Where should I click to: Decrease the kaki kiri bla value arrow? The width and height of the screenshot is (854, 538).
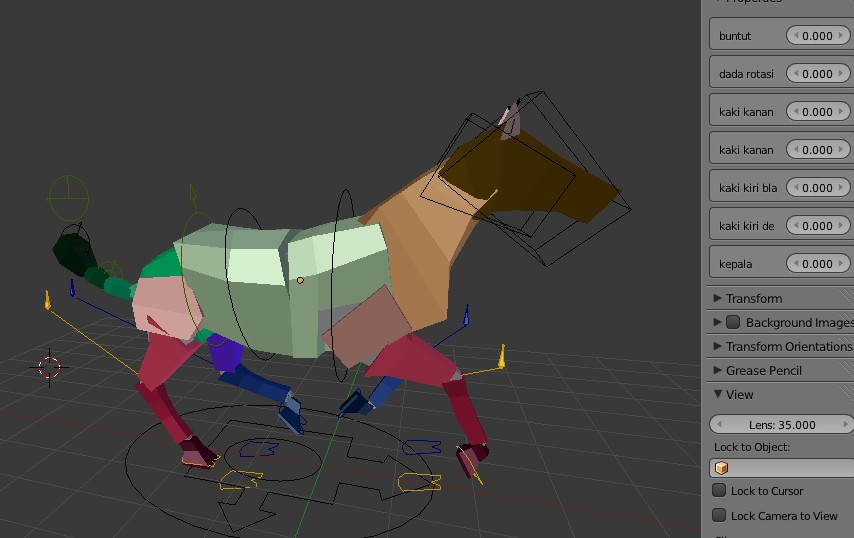[796, 188]
